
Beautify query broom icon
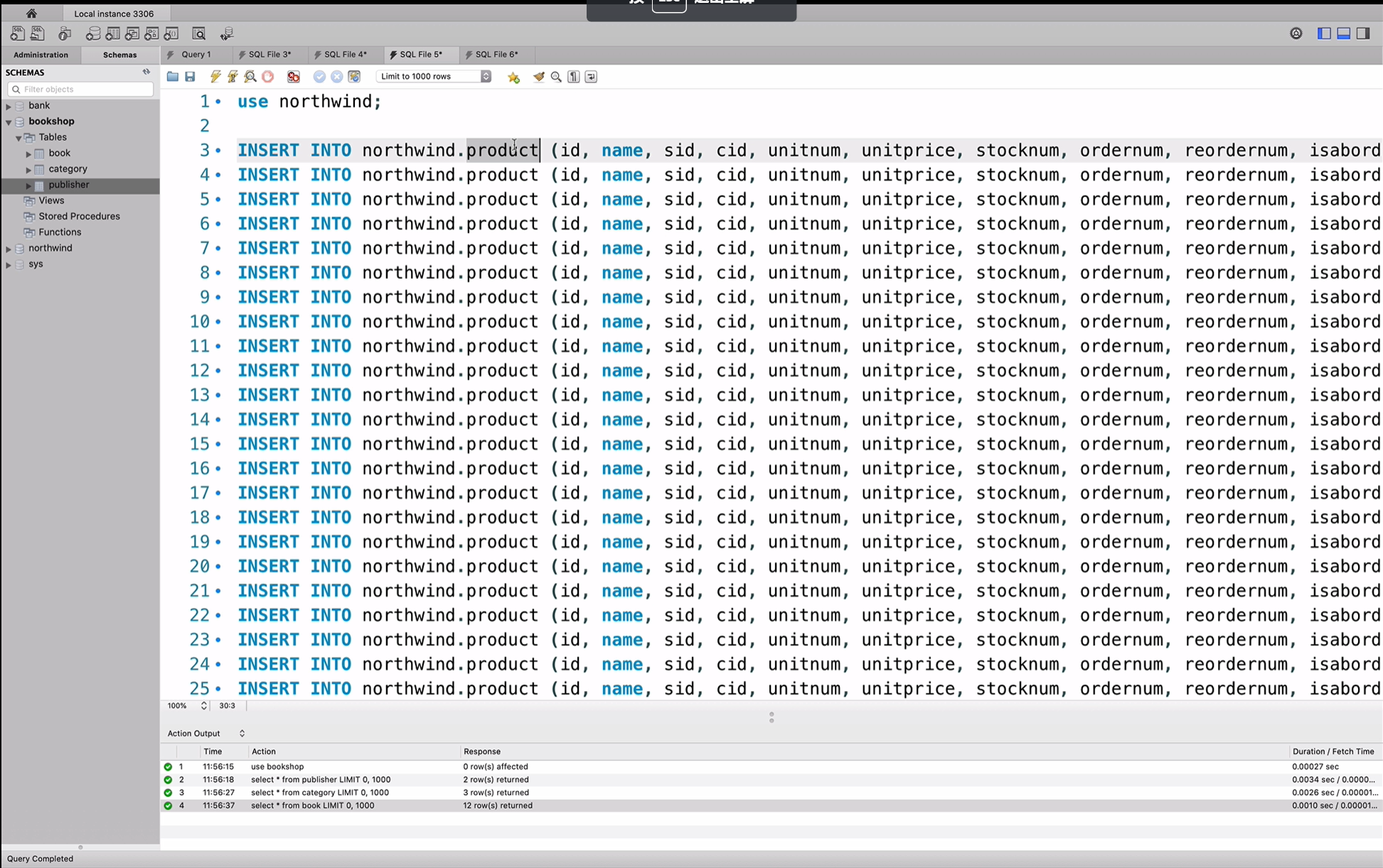[x=539, y=77]
